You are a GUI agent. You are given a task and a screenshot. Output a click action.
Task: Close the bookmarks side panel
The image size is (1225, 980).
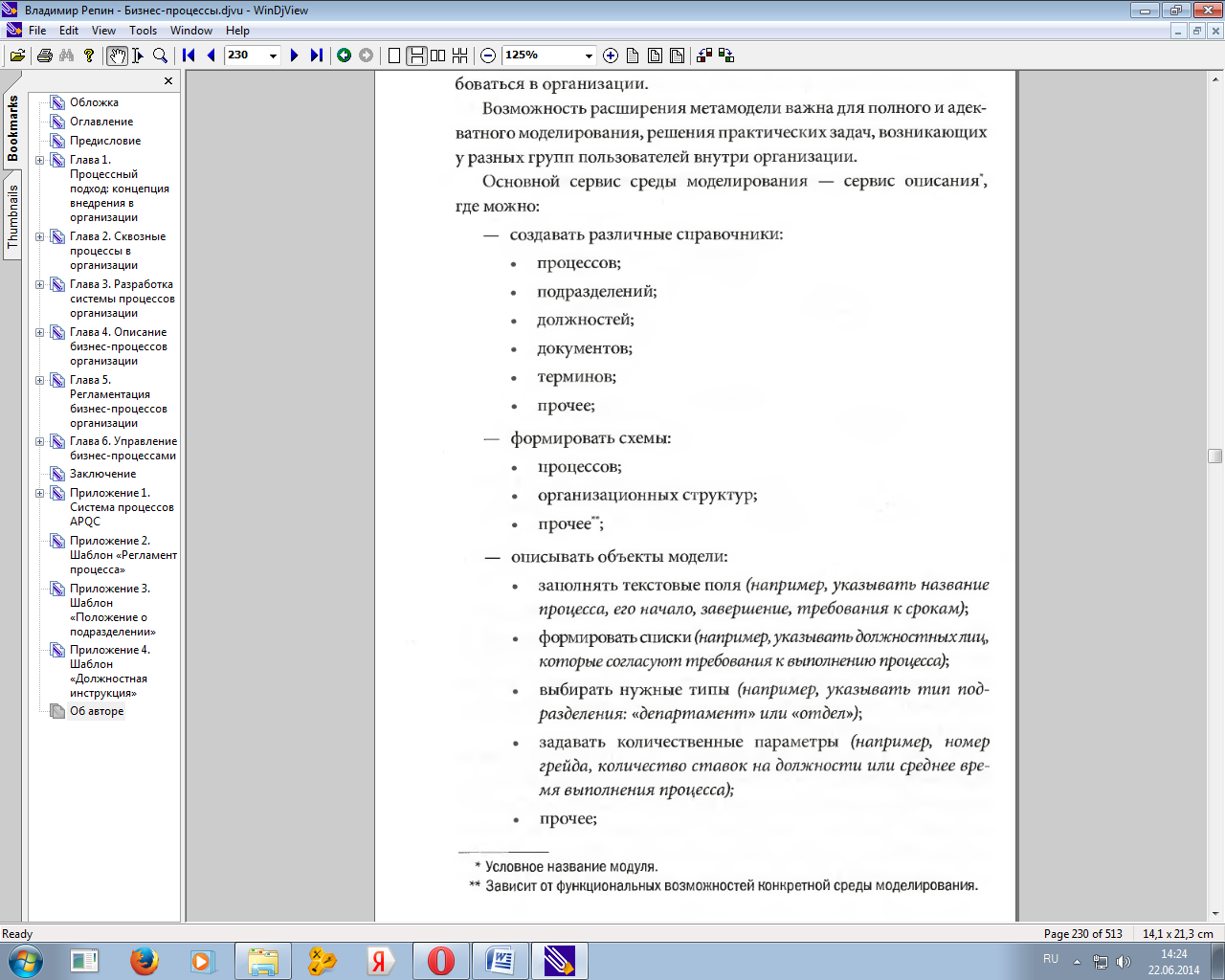click(x=168, y=81)
